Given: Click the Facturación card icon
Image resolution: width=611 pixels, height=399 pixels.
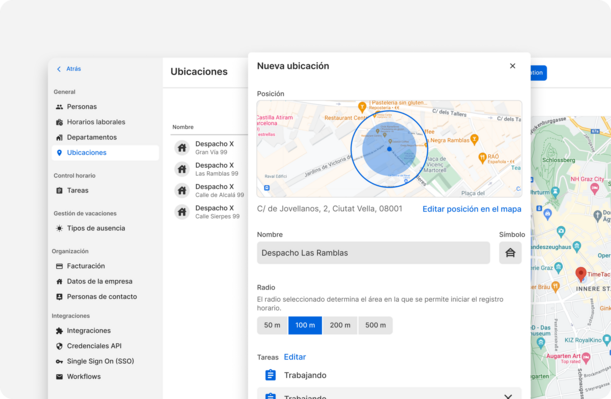Looking at the screenshot, I should [59, 266].
